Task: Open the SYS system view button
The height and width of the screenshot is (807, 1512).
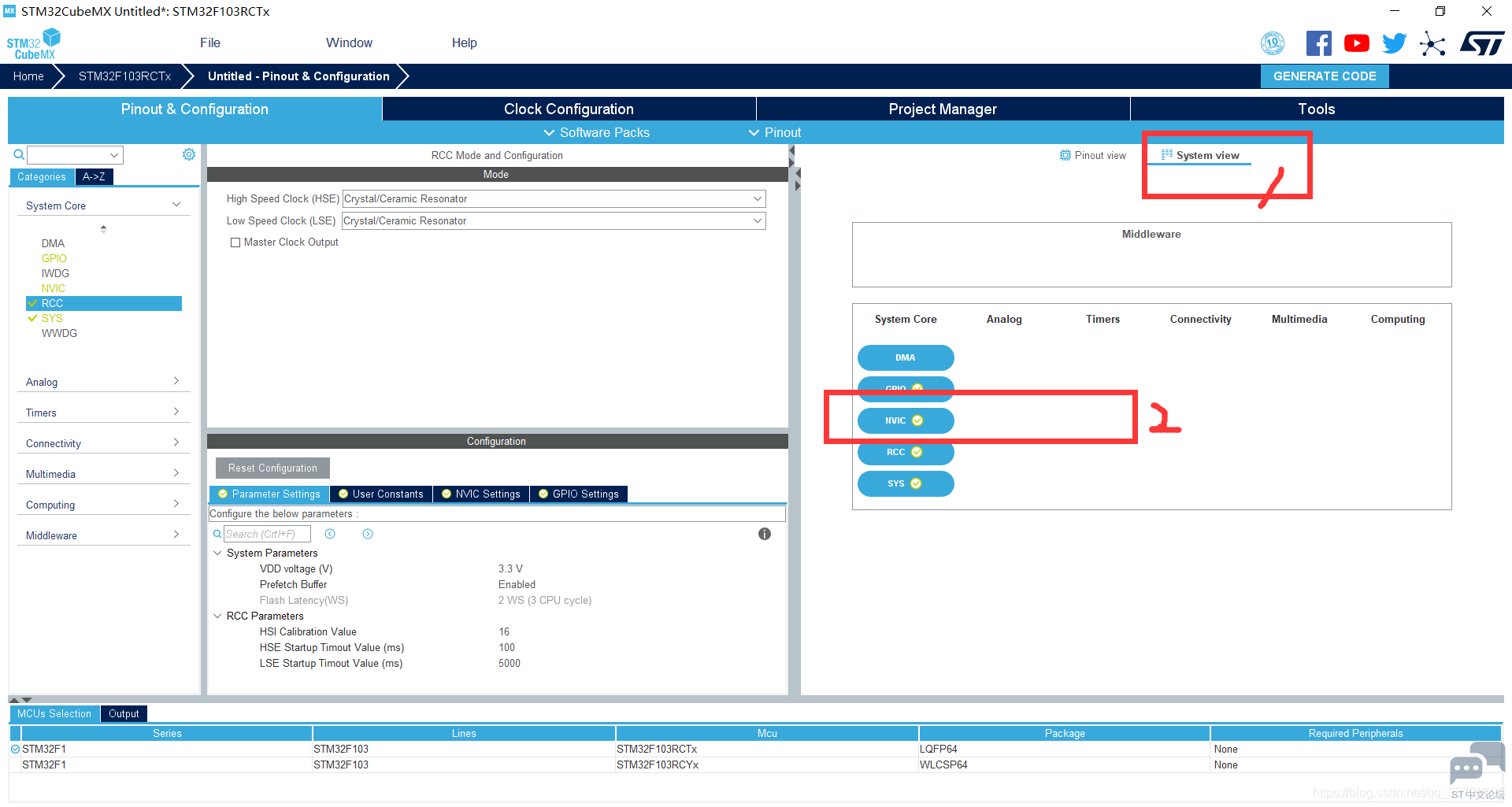Action: [906, 483]
